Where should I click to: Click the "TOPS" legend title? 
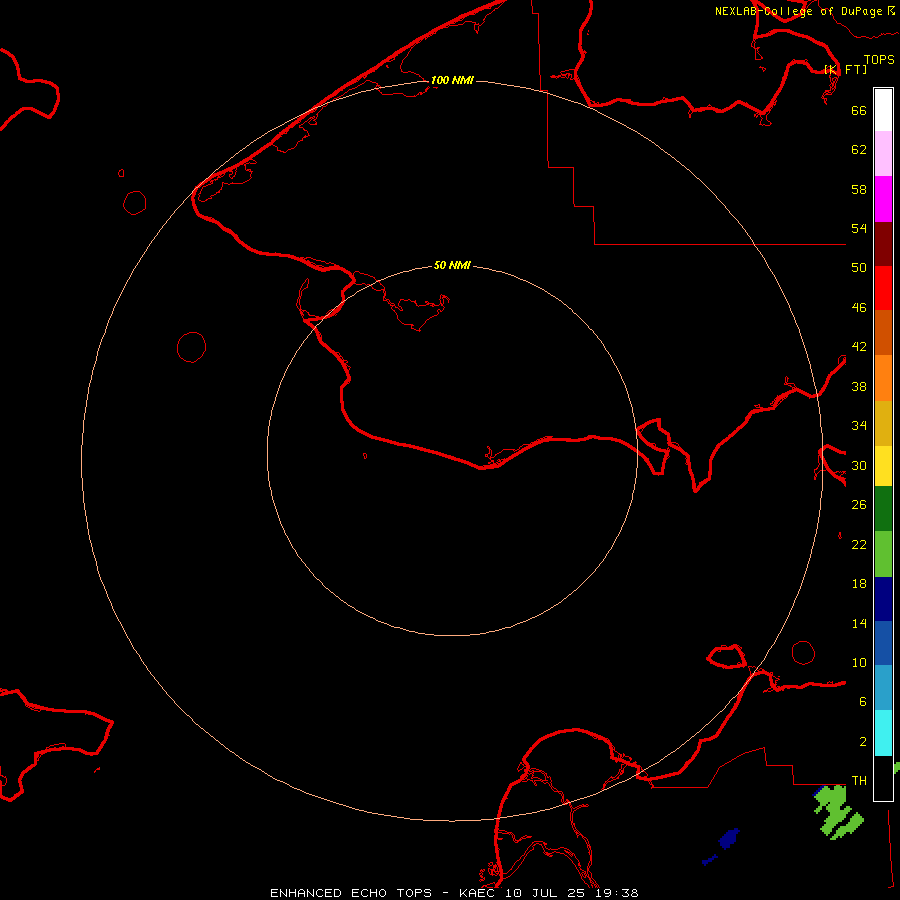(879, 60)
